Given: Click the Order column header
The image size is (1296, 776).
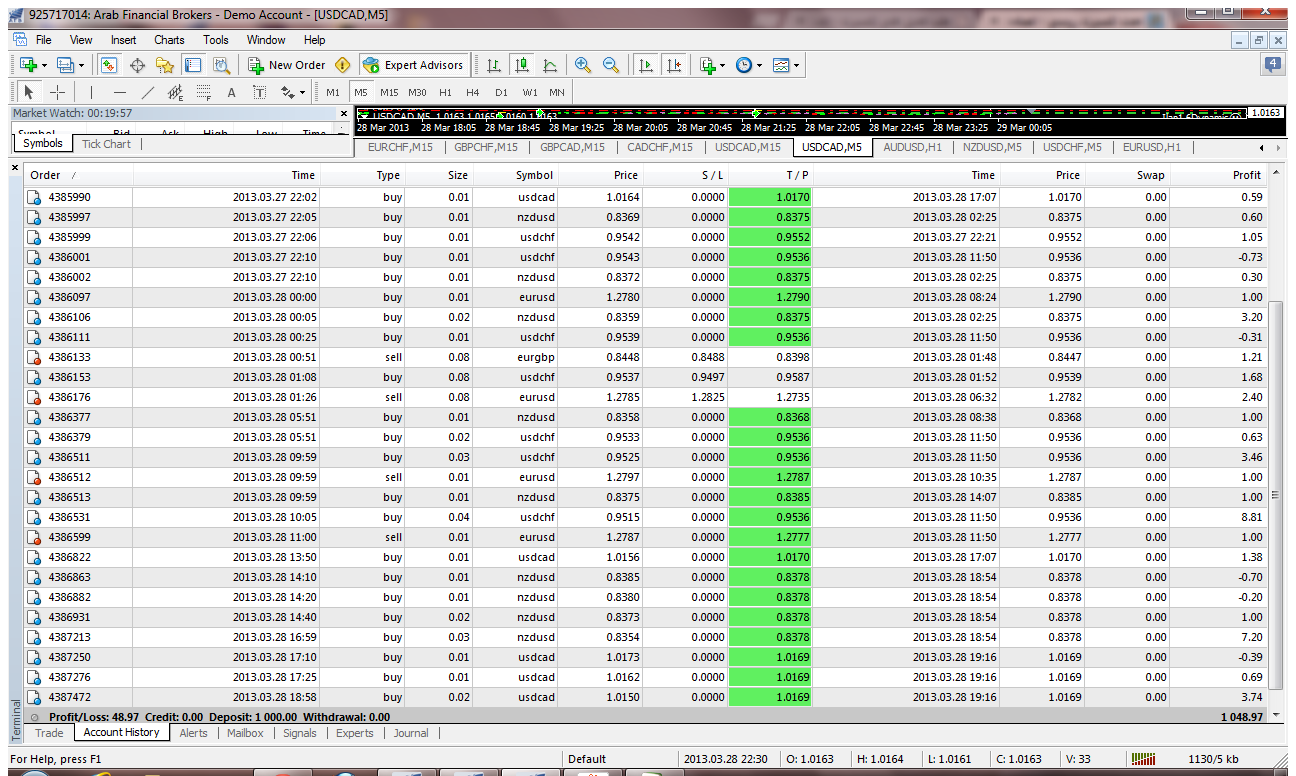Looking at the screenshot, I should tap(77, 175).
